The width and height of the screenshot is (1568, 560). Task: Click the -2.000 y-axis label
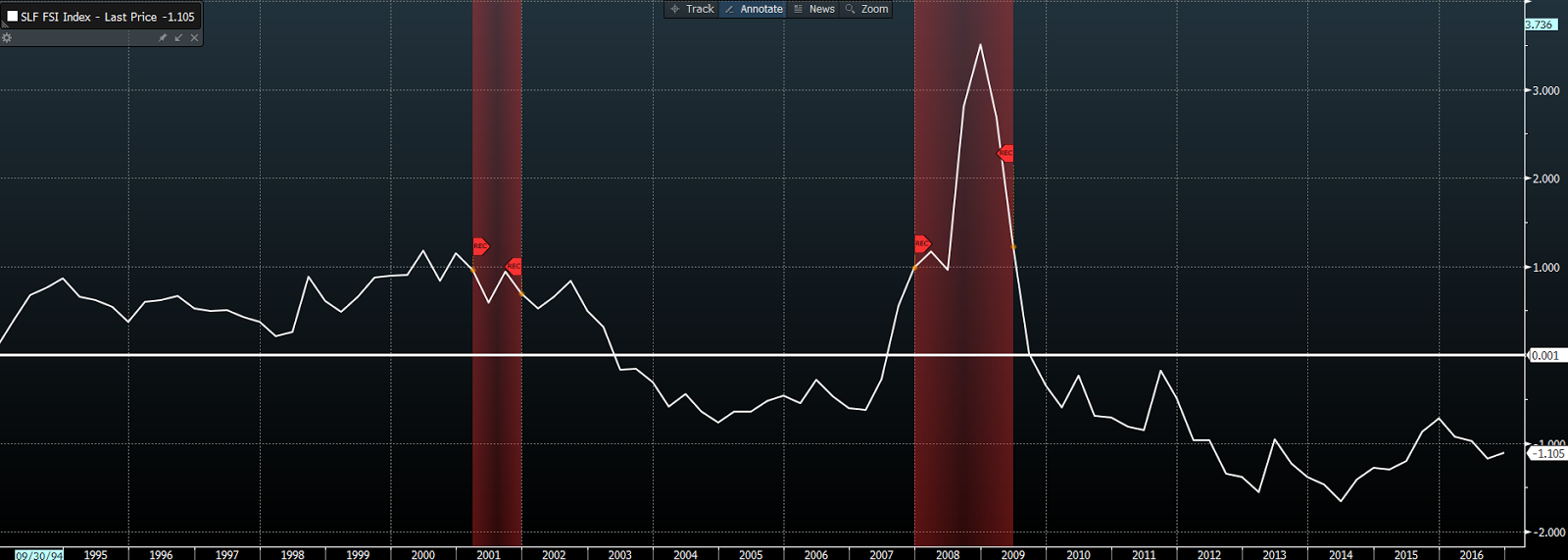[x=1548, y=532]
